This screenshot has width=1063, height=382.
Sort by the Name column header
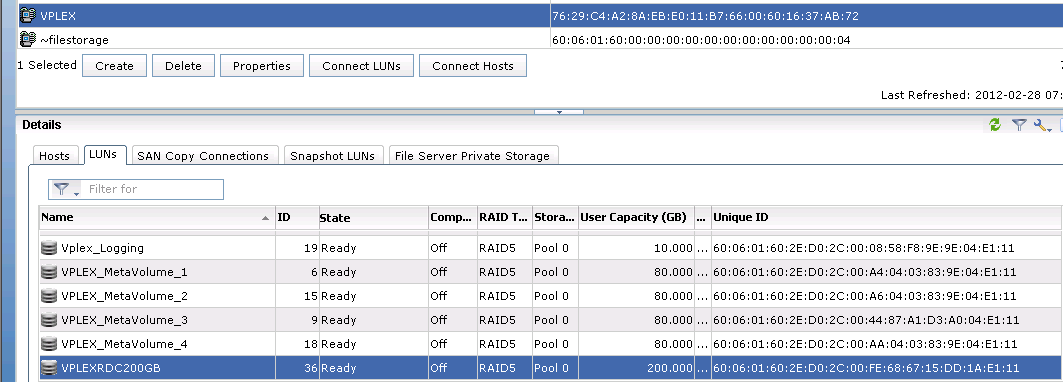tap(157, 218)
